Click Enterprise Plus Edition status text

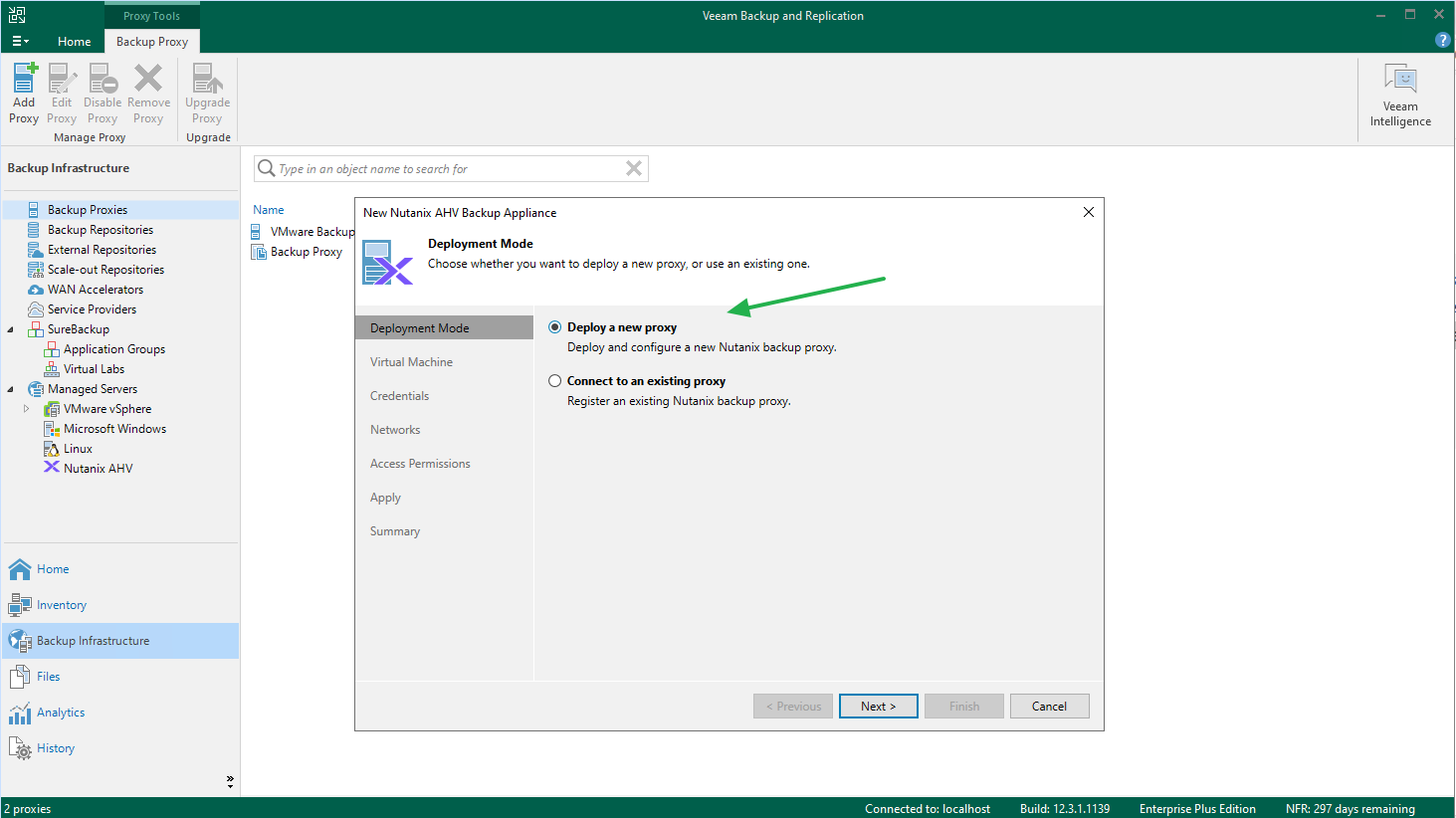1197,809
